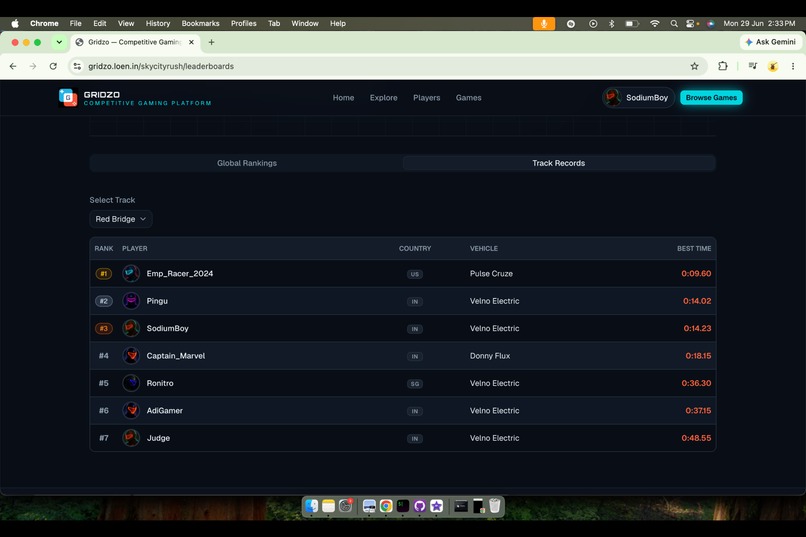Click the US country badge
Screen dimensions: 806x537
click(x=415, y=274)
